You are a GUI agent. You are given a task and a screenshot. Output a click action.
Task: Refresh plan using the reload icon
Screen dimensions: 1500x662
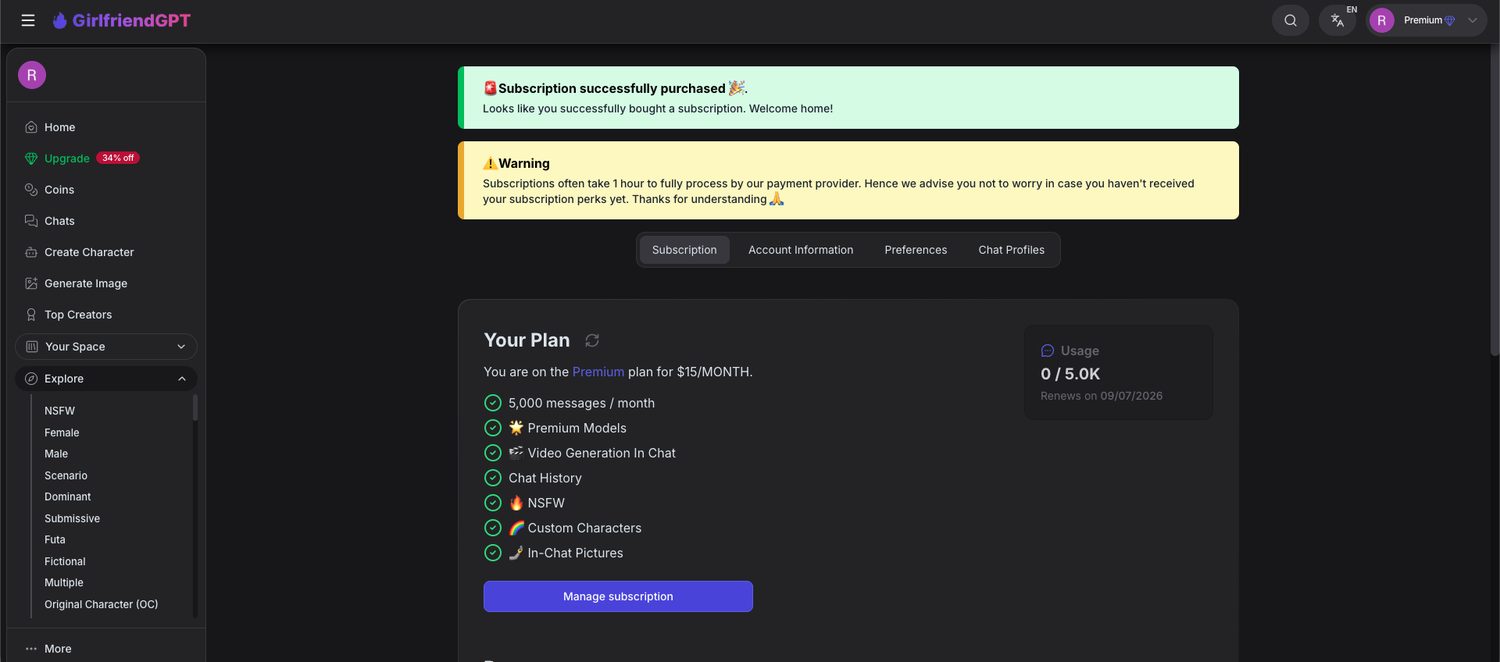pyautogui.click(x=592, y=340)
